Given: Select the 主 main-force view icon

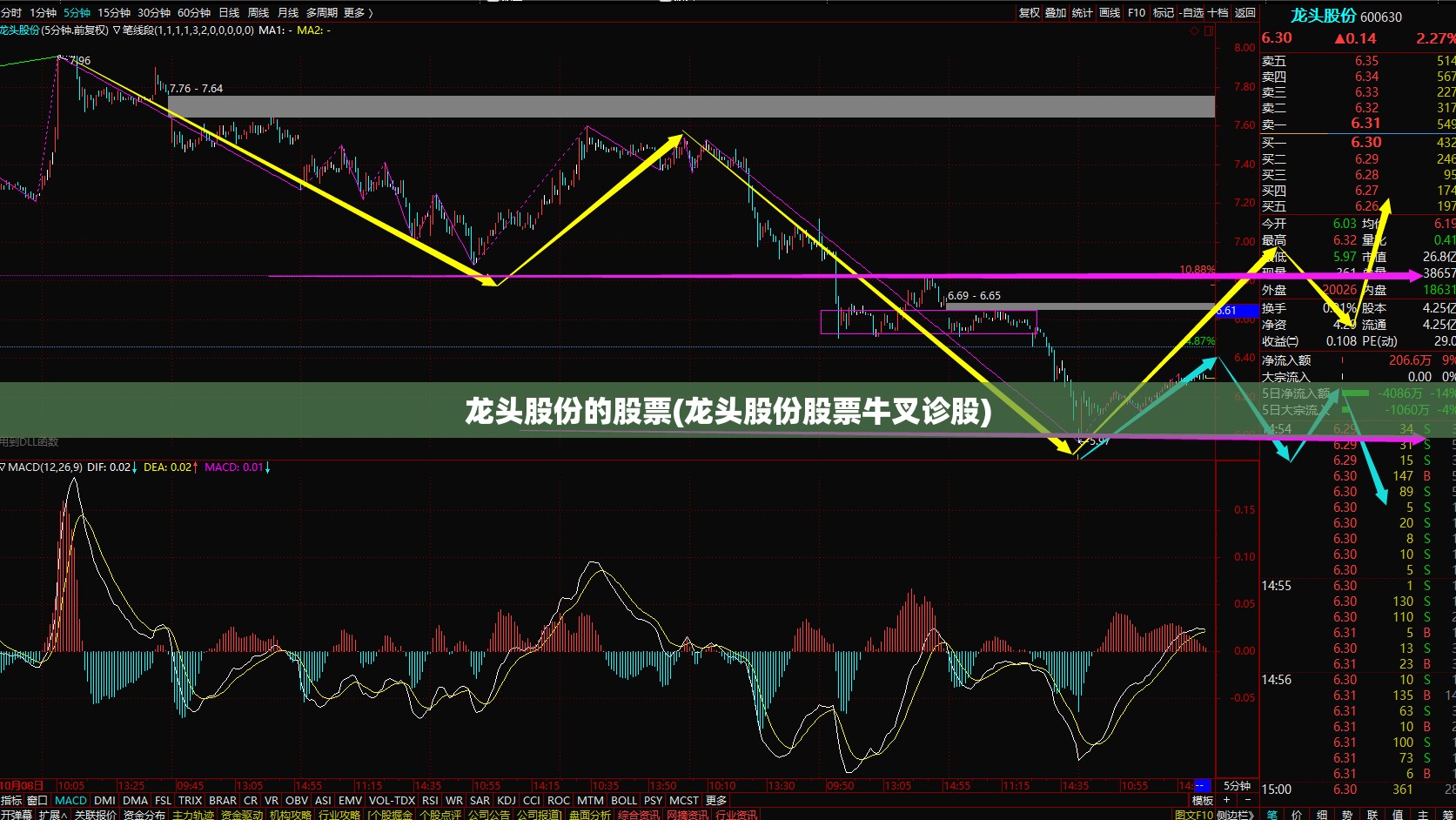Looking at the screenshot, I should [1423, 815].
